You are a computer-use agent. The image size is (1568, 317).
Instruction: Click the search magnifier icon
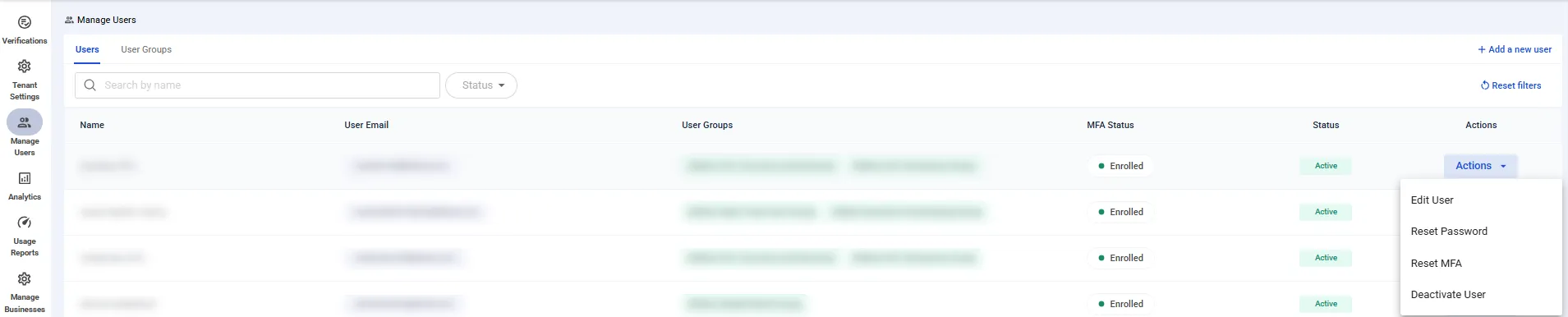point(90,85)
